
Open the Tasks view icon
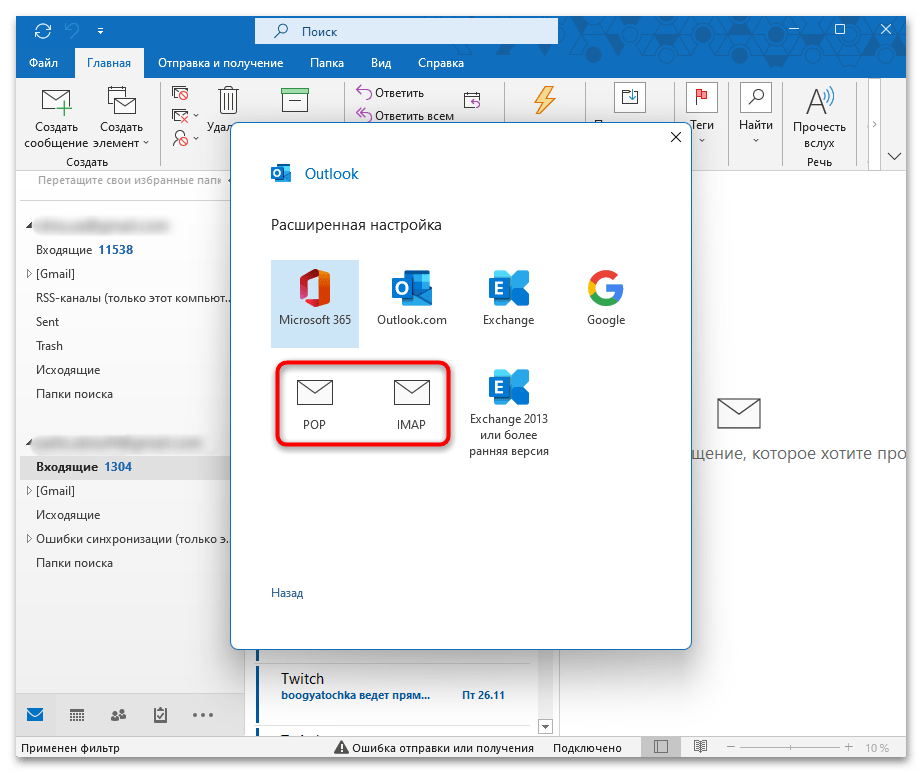[x=160, y=715]
